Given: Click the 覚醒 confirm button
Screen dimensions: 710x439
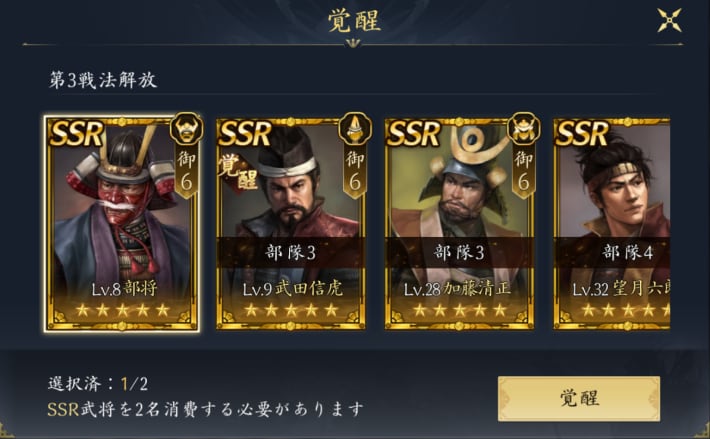Looking at the screenshot, I should click(579, 399).
